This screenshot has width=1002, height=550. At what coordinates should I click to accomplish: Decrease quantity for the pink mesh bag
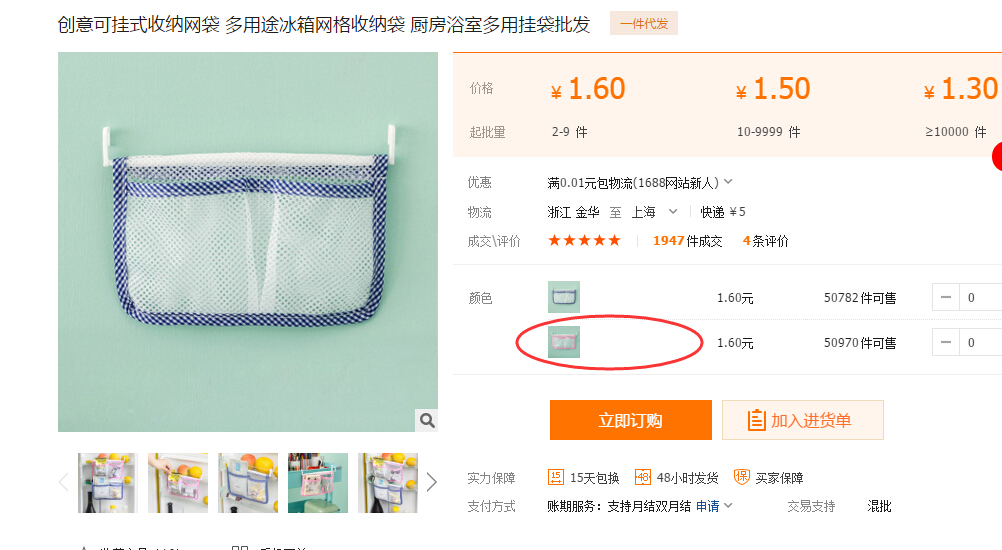(945, 343)
